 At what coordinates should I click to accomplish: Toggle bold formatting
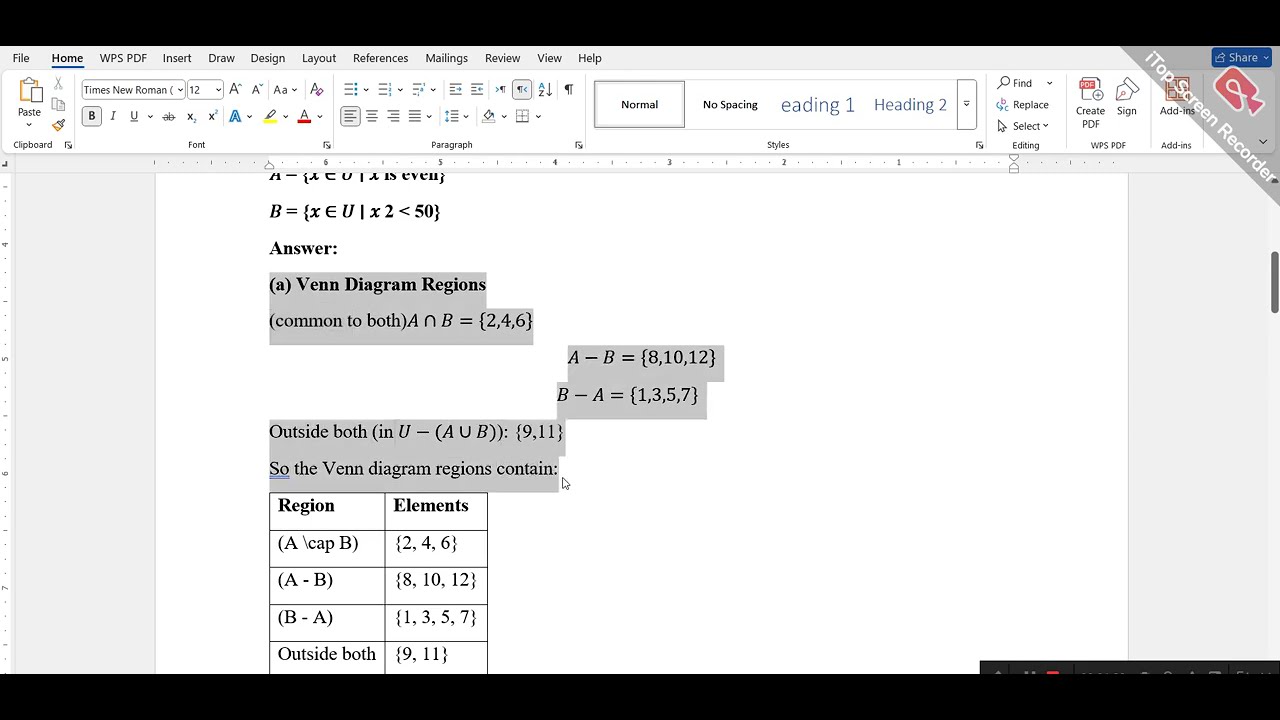pyautogui.click(x=91, y=116)
